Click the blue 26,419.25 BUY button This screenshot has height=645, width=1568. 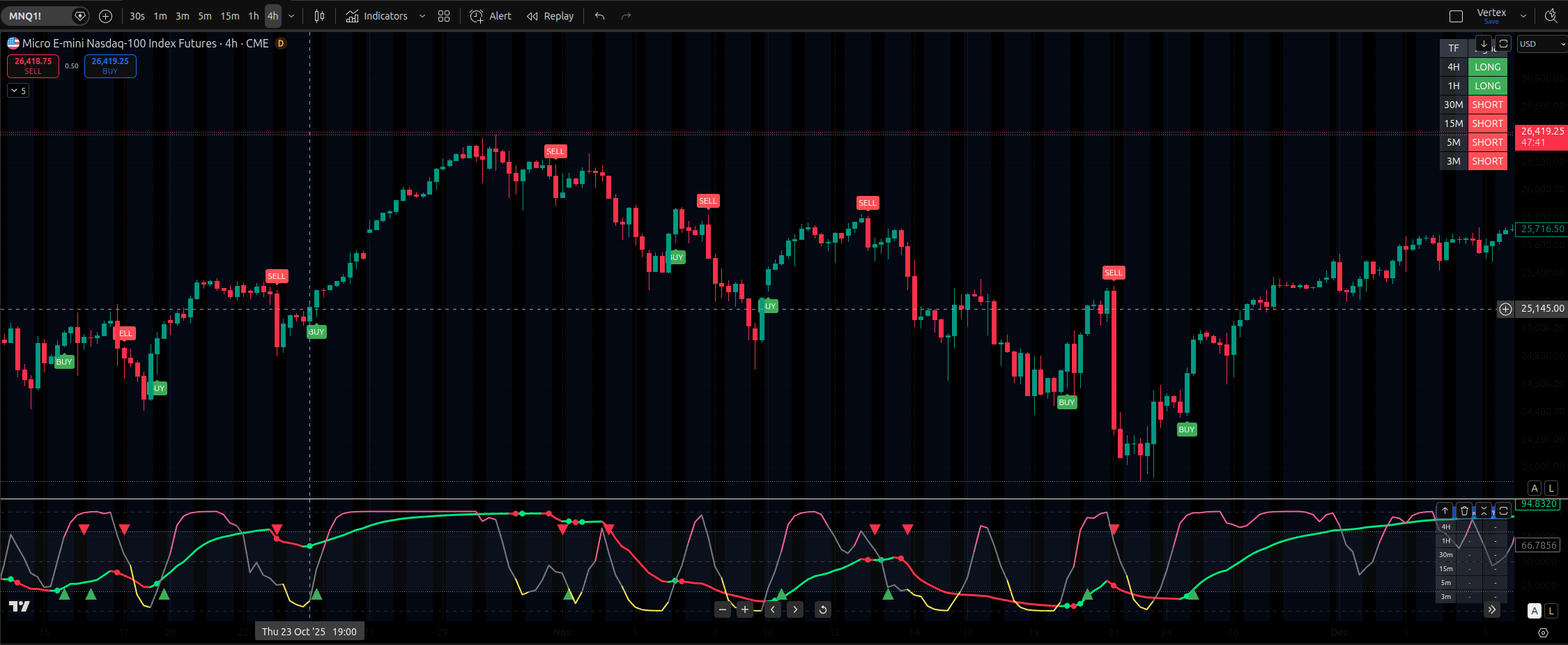click(x=110, y=66)
